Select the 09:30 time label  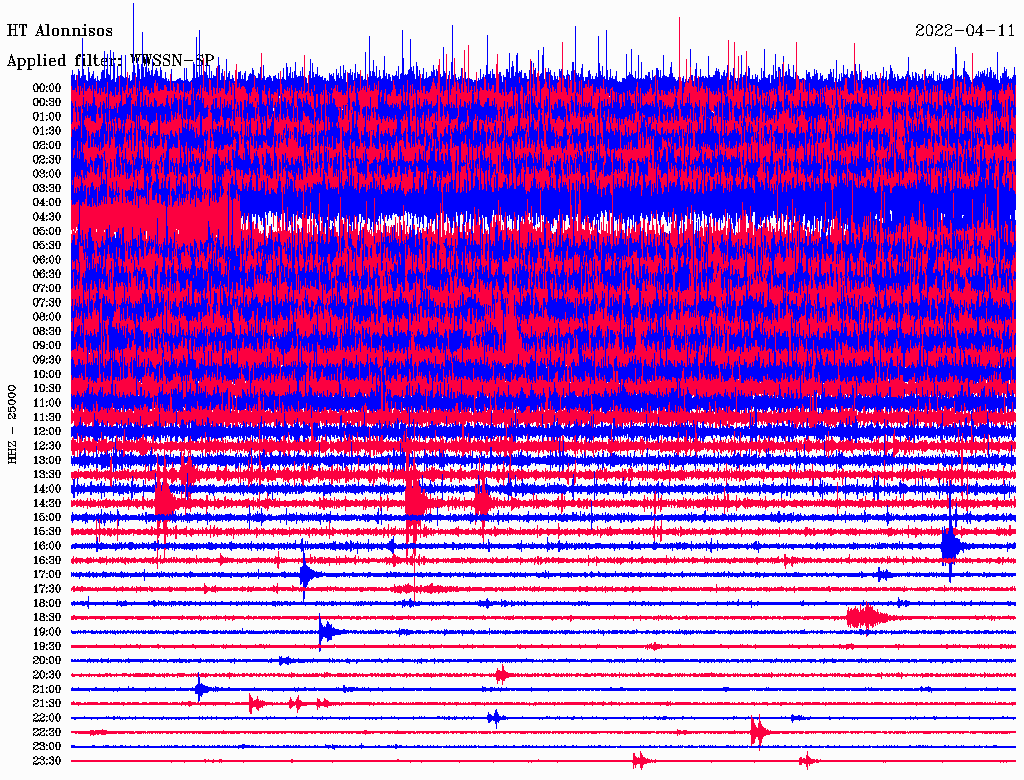coord(47,360)
